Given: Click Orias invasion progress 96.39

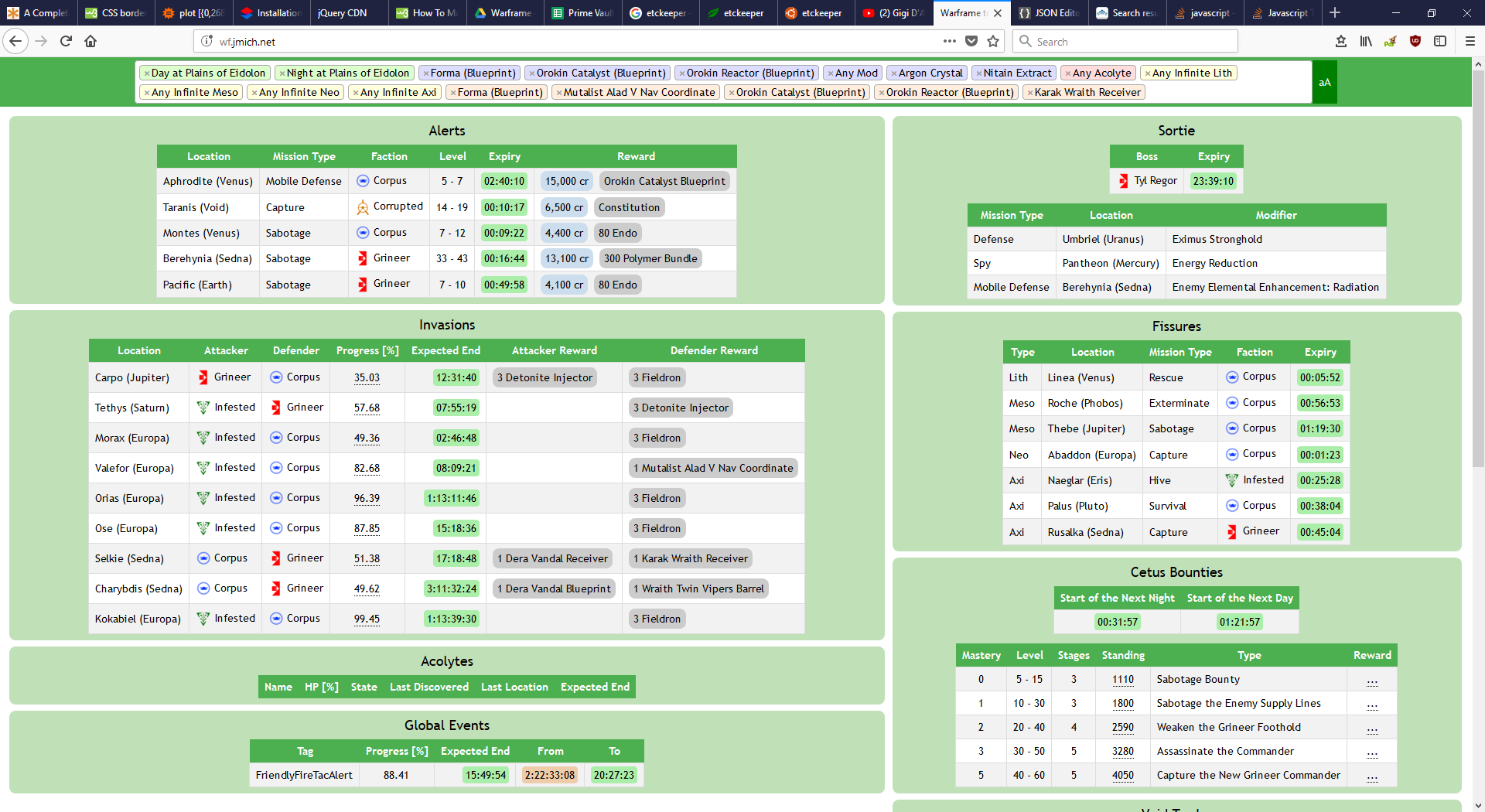Looking at the screenshot, I should (x=367, y=499).
